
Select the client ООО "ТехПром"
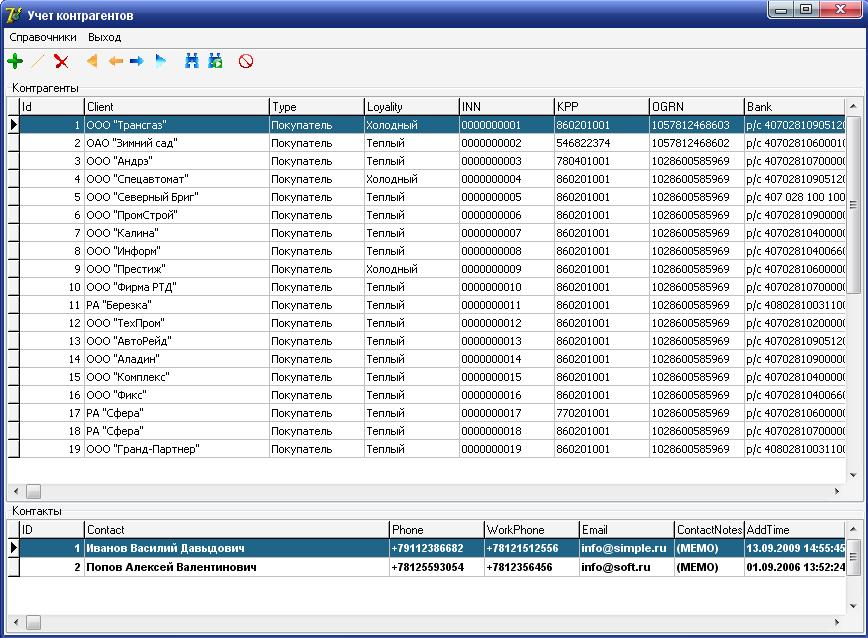[x=177, y=323]
